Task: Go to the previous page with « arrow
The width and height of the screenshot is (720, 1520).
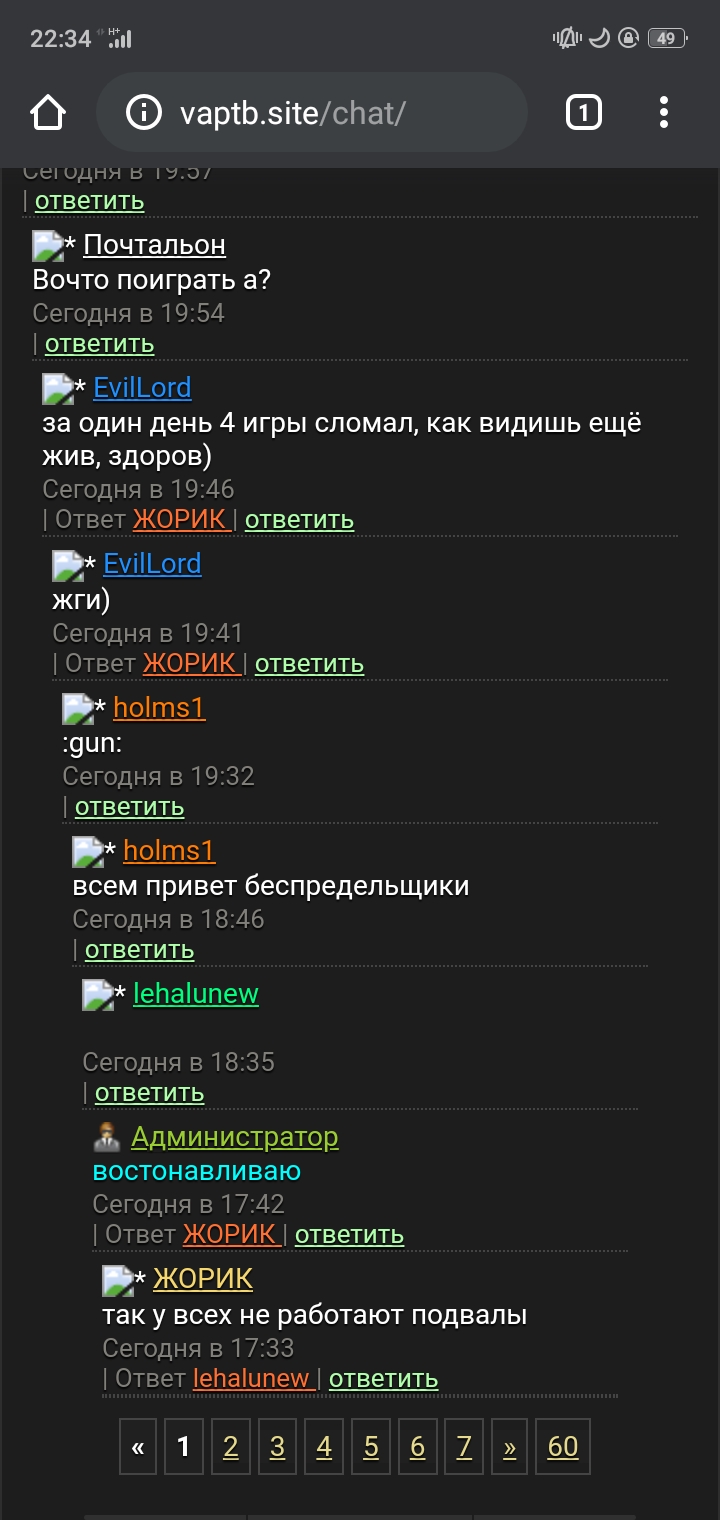Action: (138, 1446)
